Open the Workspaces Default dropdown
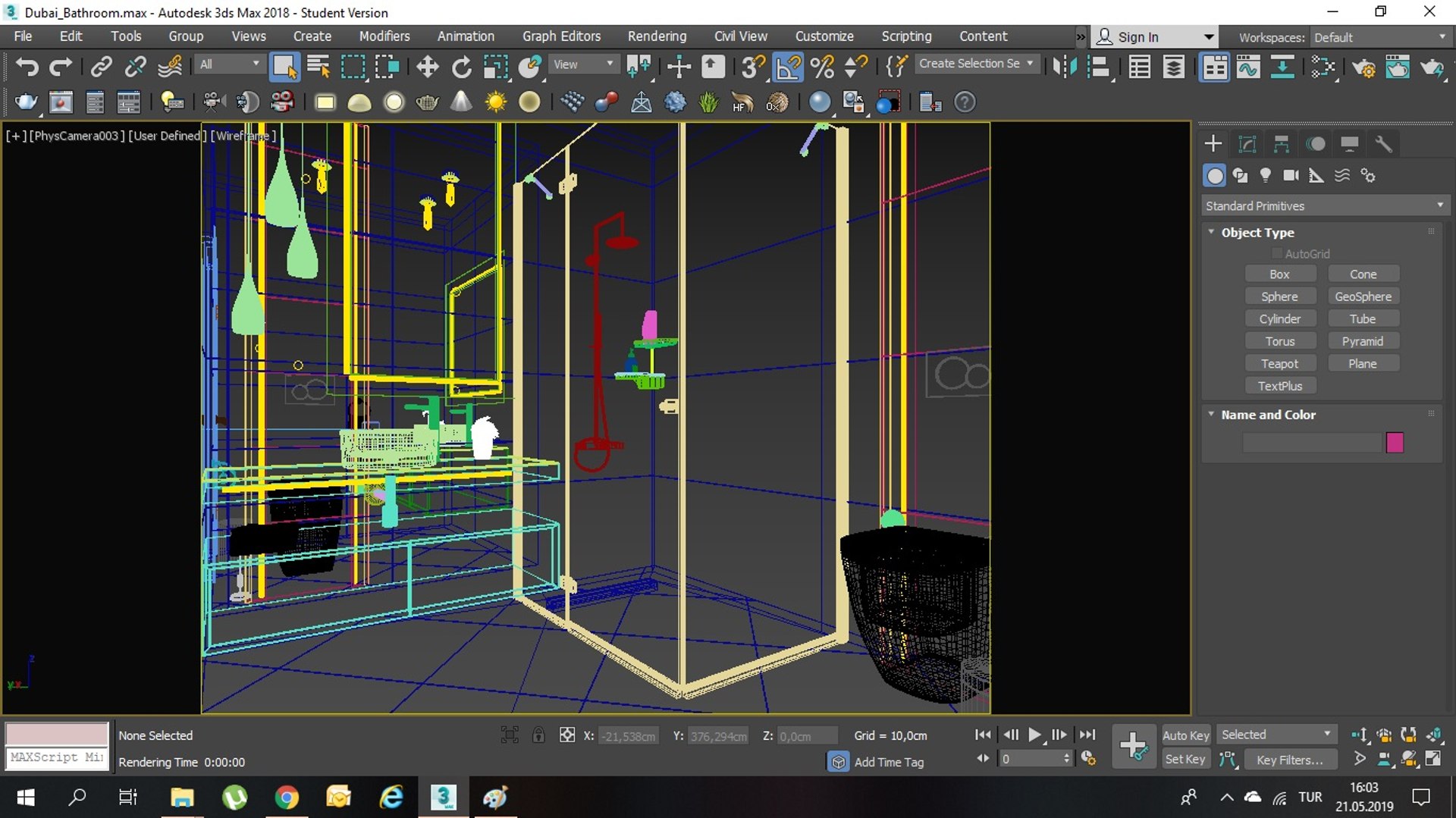This screenshot has width=1456, height=818. coord(1380,37)
